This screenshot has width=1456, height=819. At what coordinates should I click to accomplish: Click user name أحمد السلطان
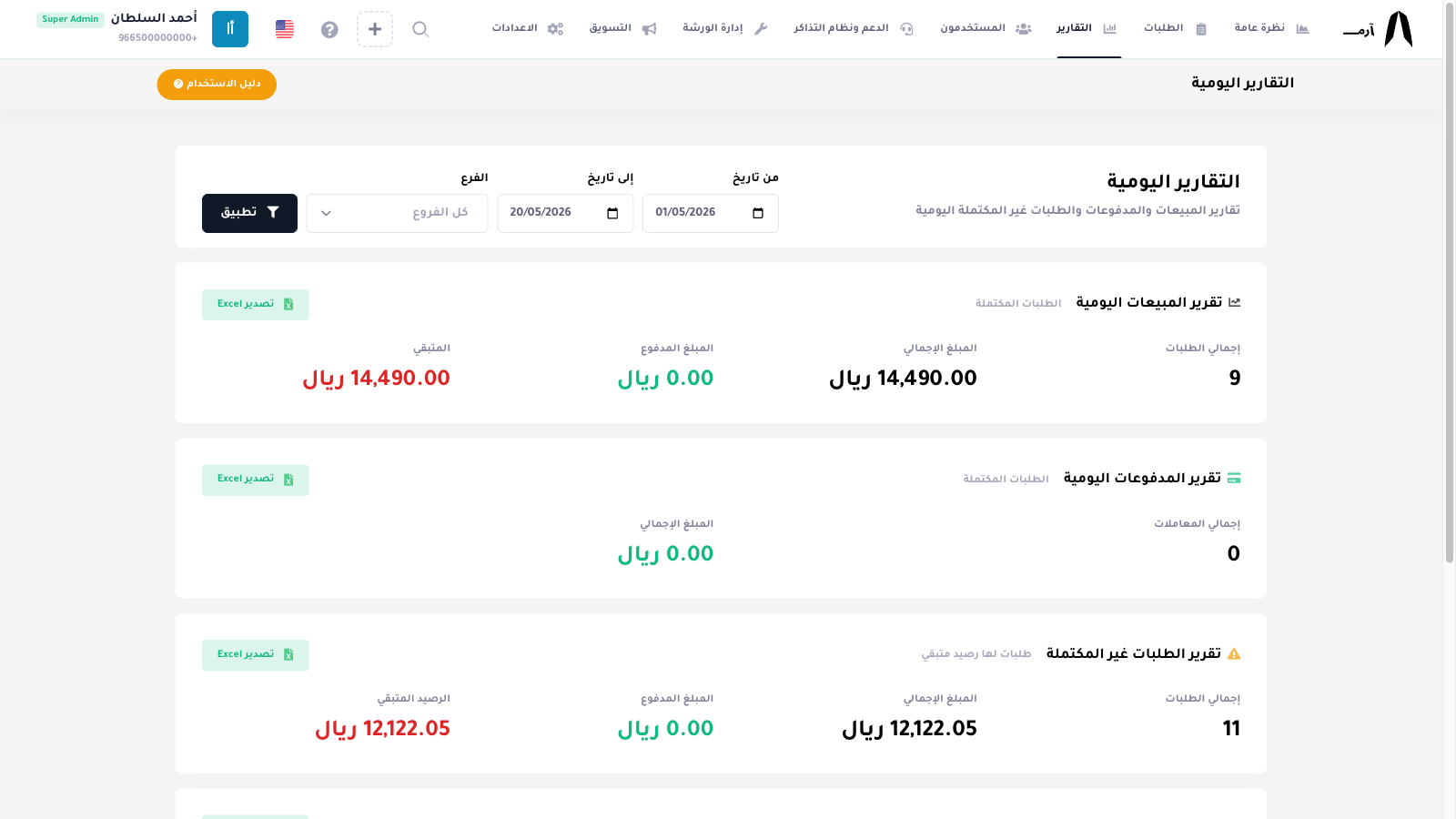tap(154, 18)
